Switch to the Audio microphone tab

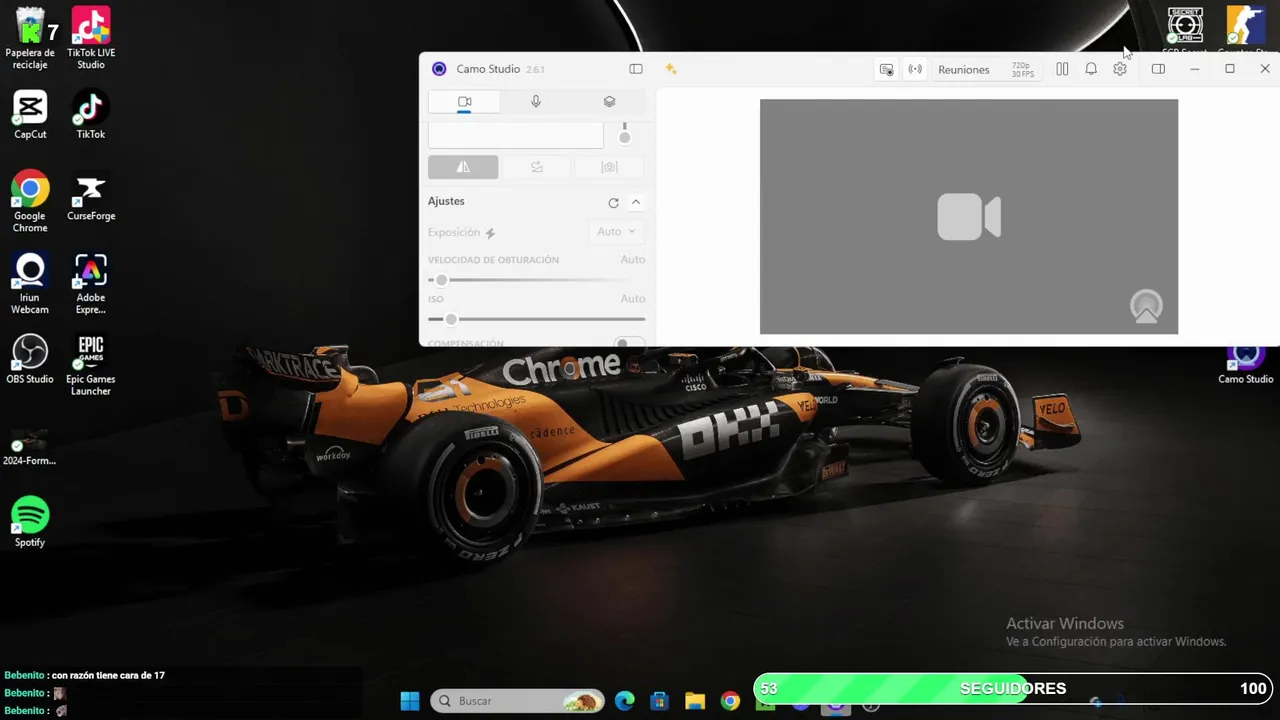pyautogui.click(x=536, y=102)
